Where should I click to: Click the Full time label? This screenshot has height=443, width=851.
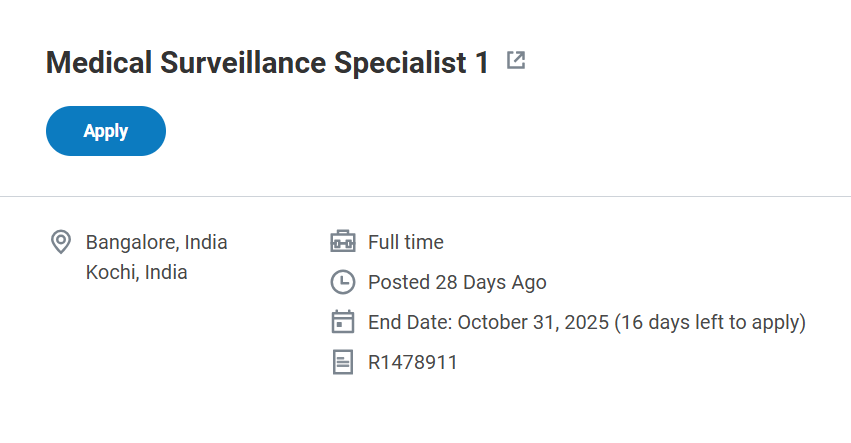(406, 242)
